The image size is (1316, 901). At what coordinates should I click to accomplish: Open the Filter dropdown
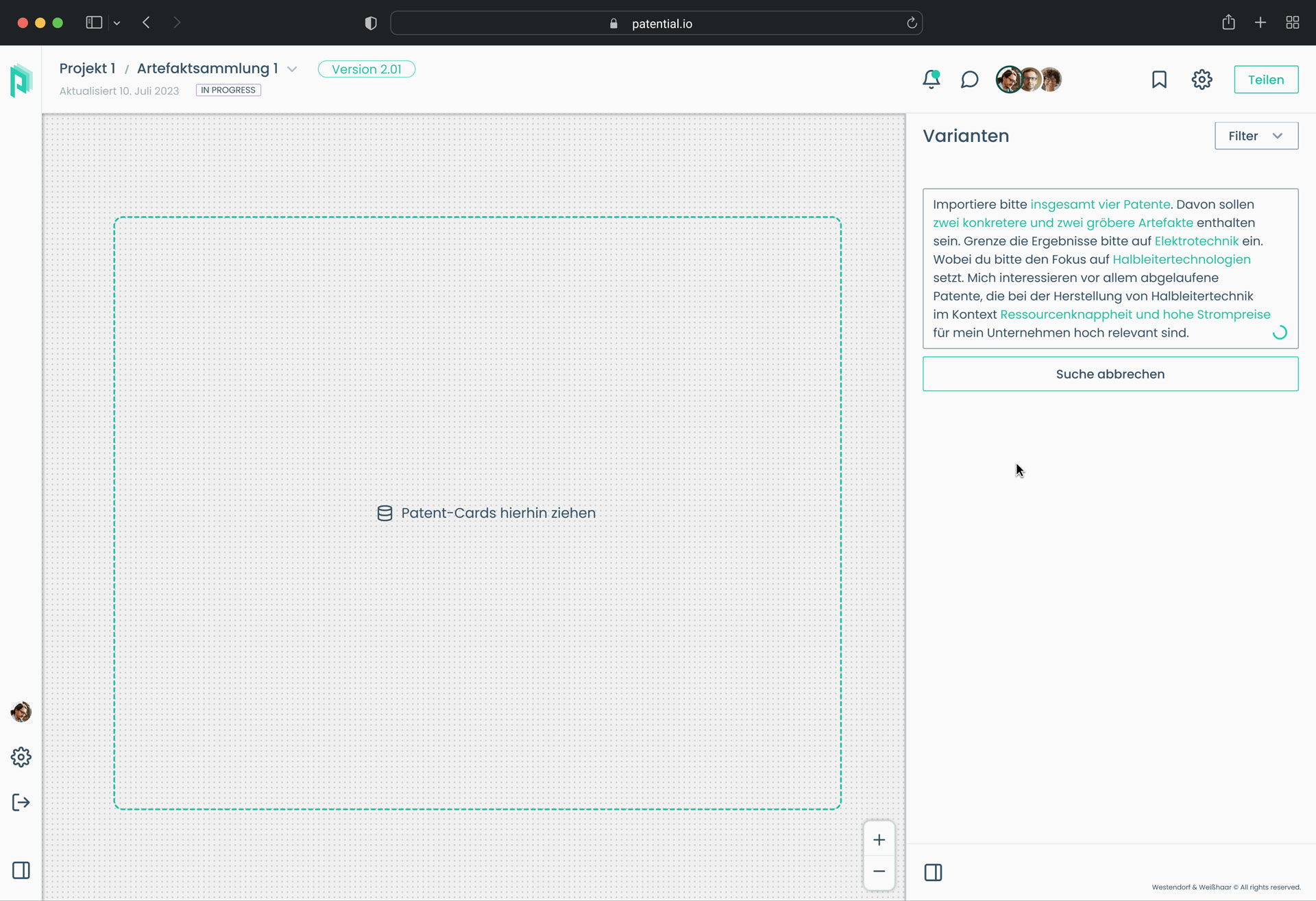(1256, 136)
